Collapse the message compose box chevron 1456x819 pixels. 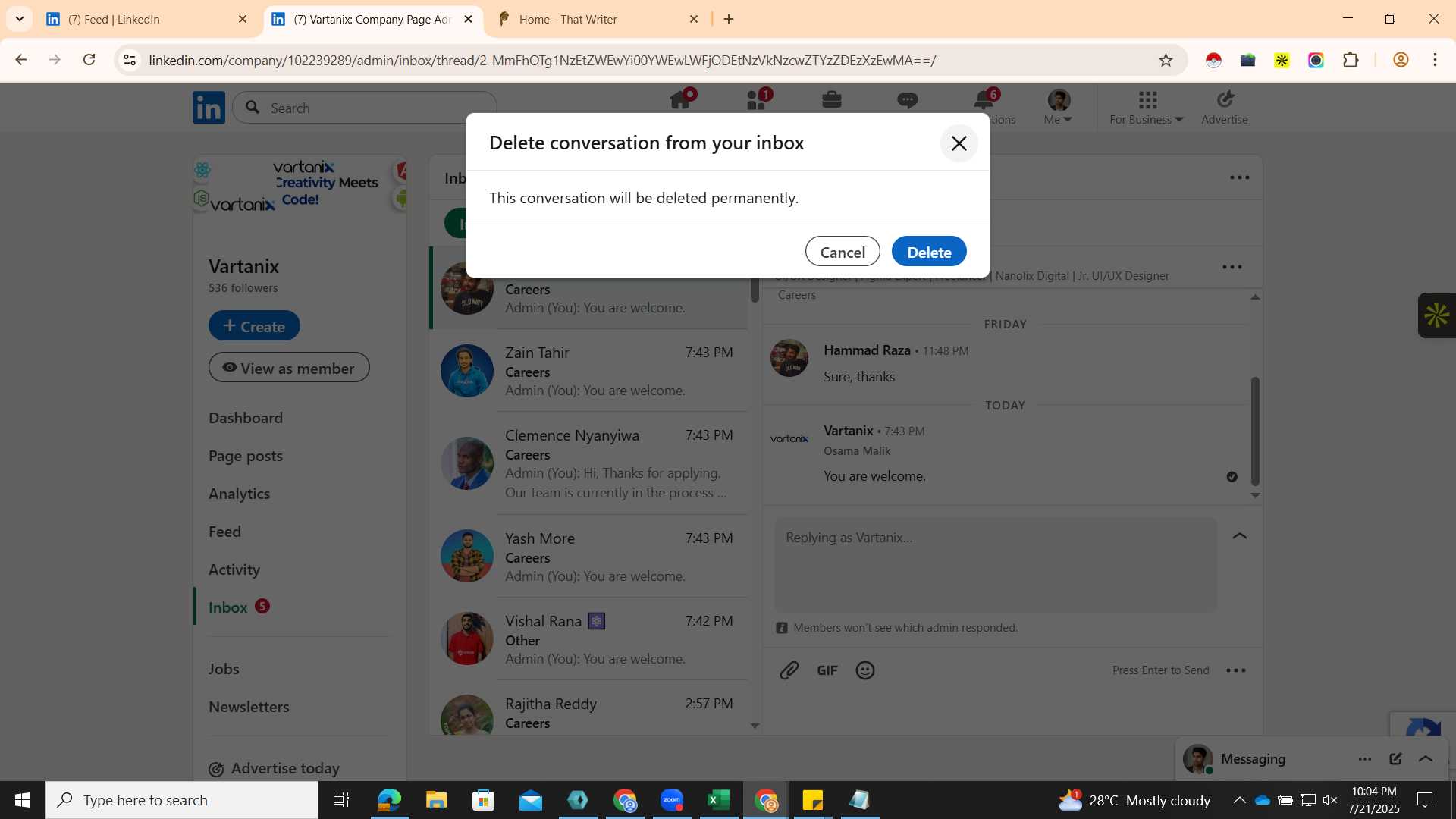point(1240,536)
